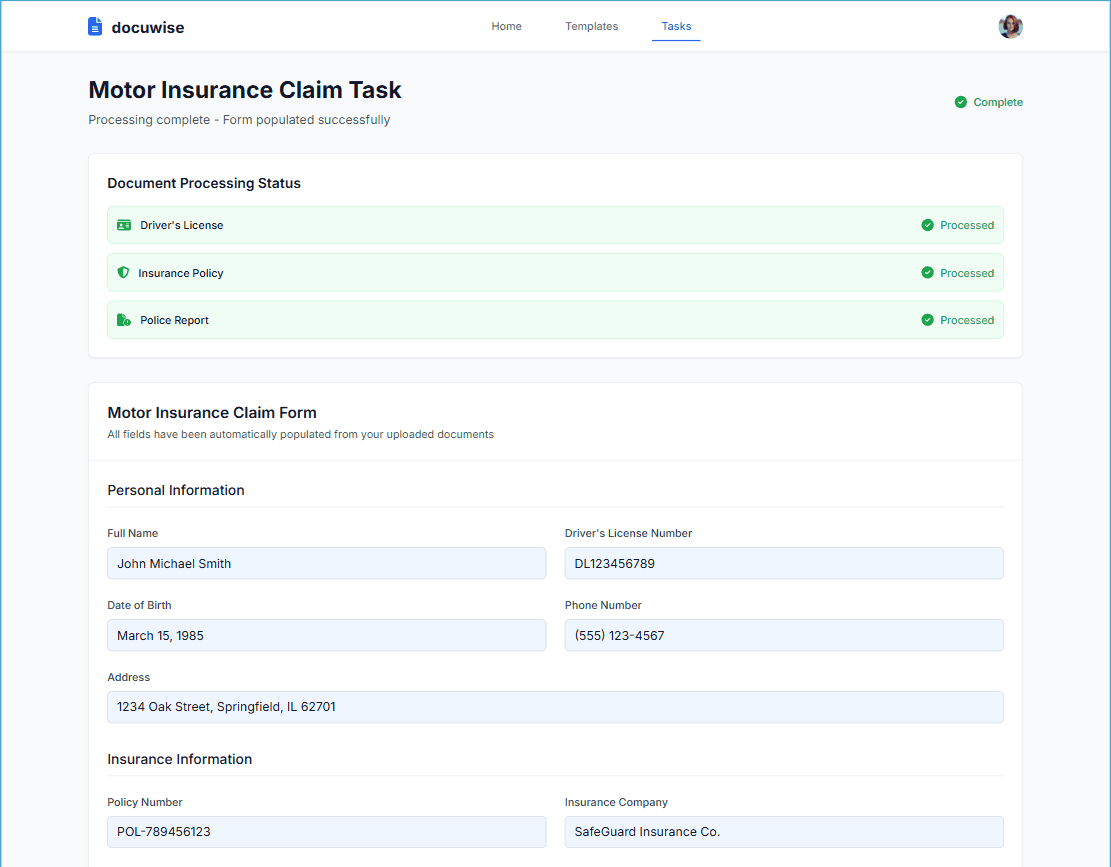Click the Processed checkmark beside Police Report
Image resolution: width=1111 pixels, height=867 pixels.
coord(928,320)
